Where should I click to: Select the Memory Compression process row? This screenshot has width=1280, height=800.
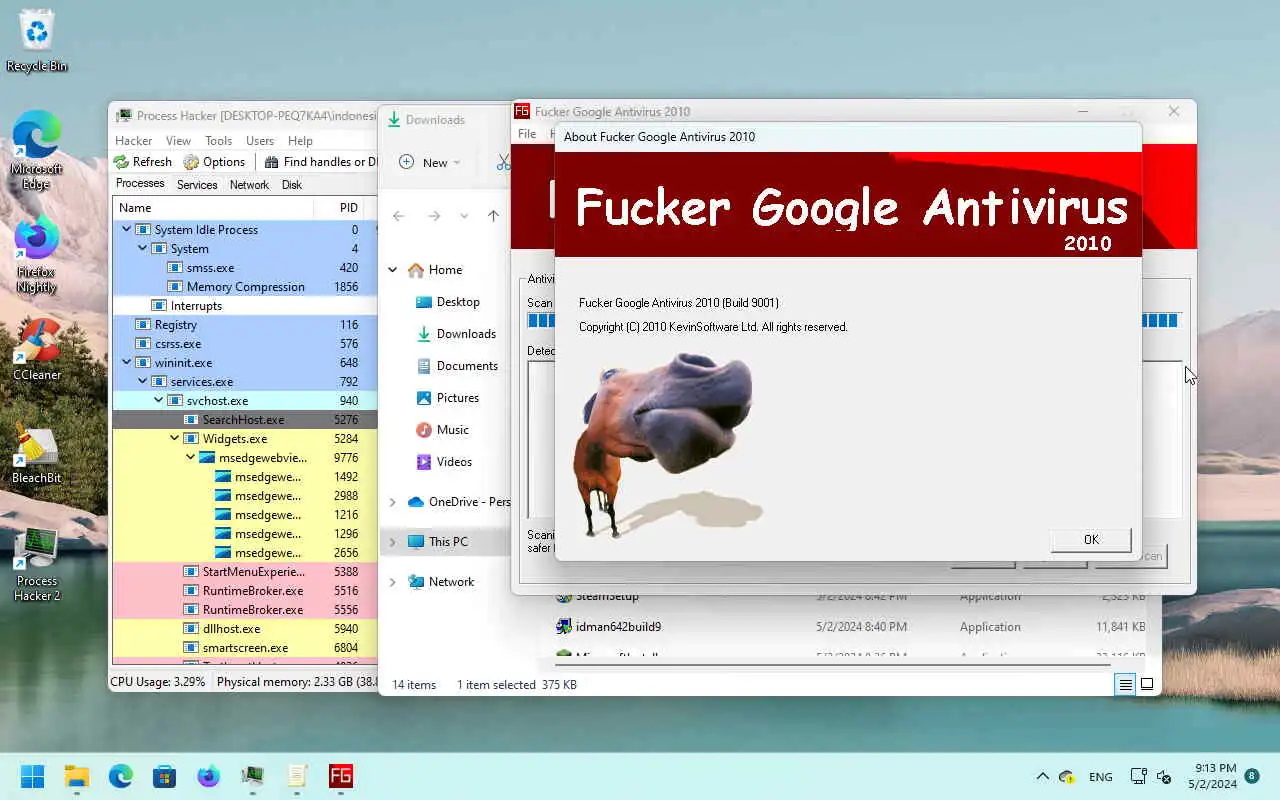[x=244, y=287]
